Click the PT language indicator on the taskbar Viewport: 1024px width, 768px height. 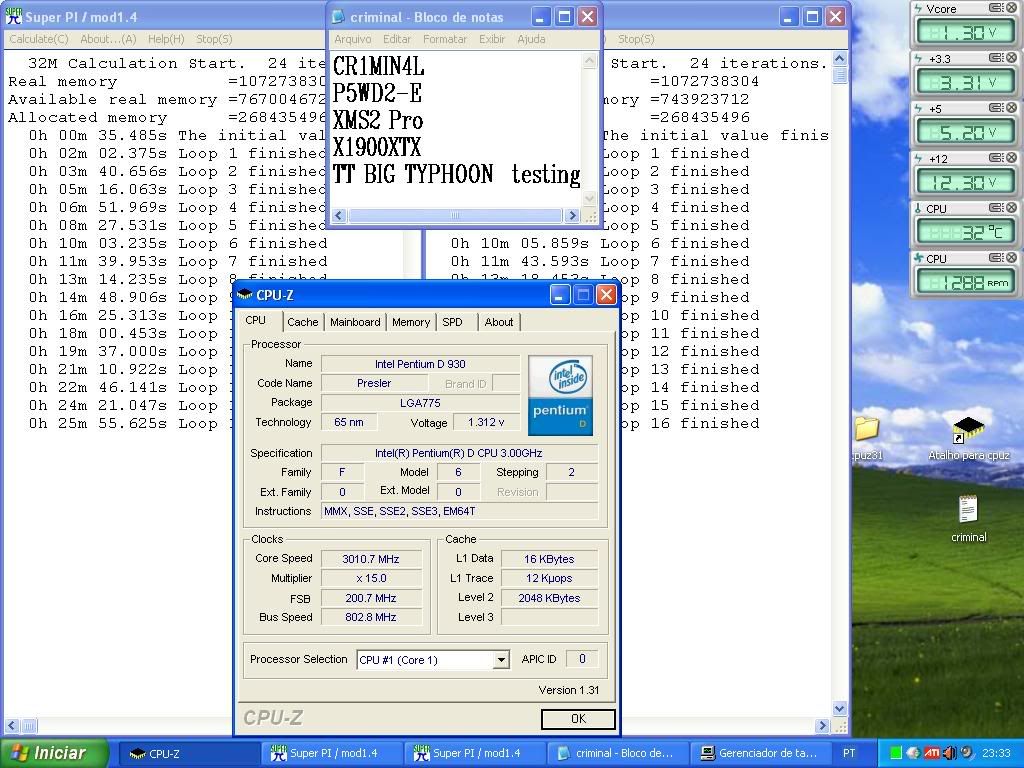[x=849, y=754]
